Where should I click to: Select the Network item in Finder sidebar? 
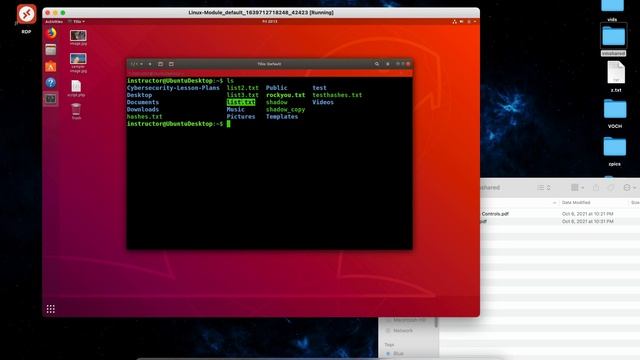tap(399, 331)
